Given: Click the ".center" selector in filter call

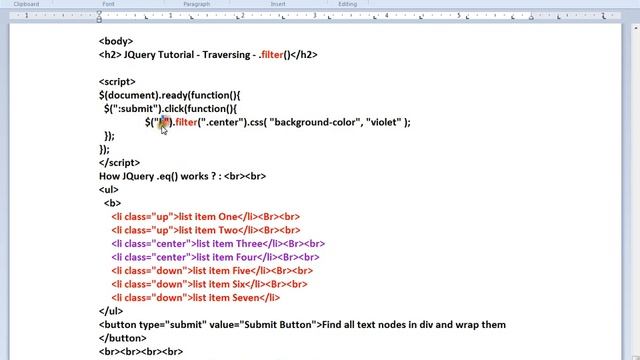Looking at the screenshot, I should pos(221,122).
